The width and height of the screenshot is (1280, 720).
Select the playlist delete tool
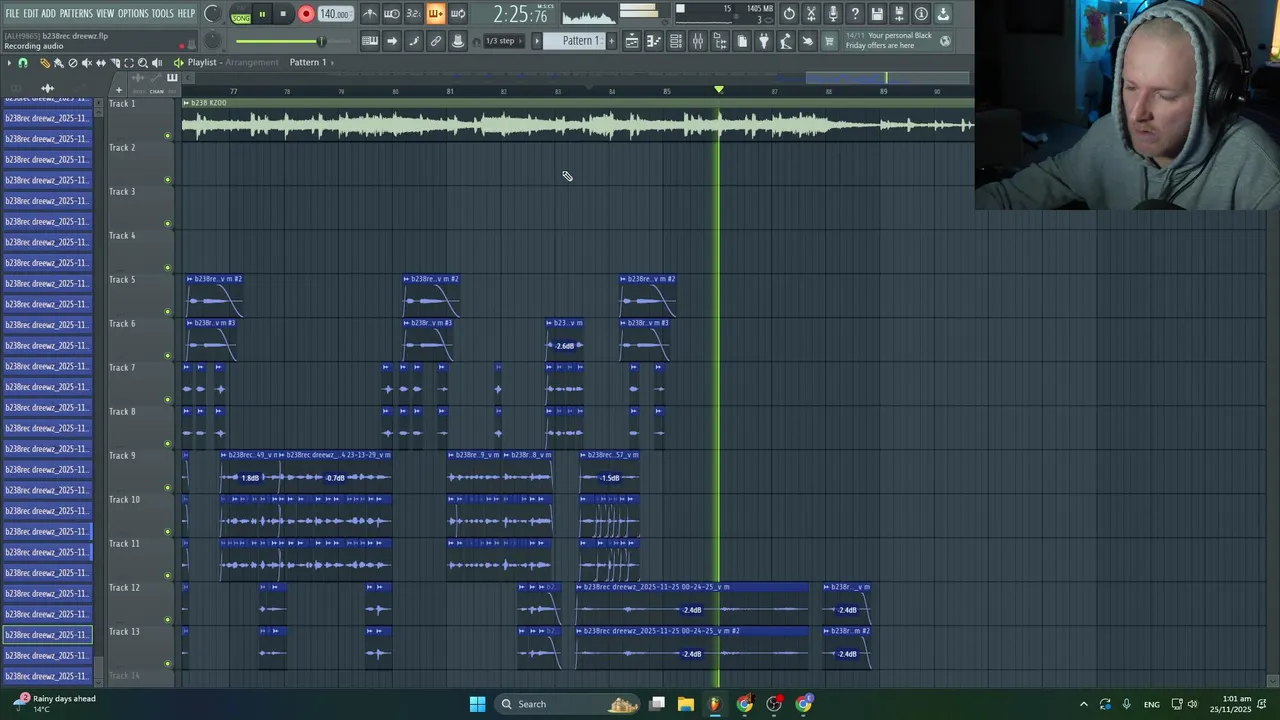73,63
